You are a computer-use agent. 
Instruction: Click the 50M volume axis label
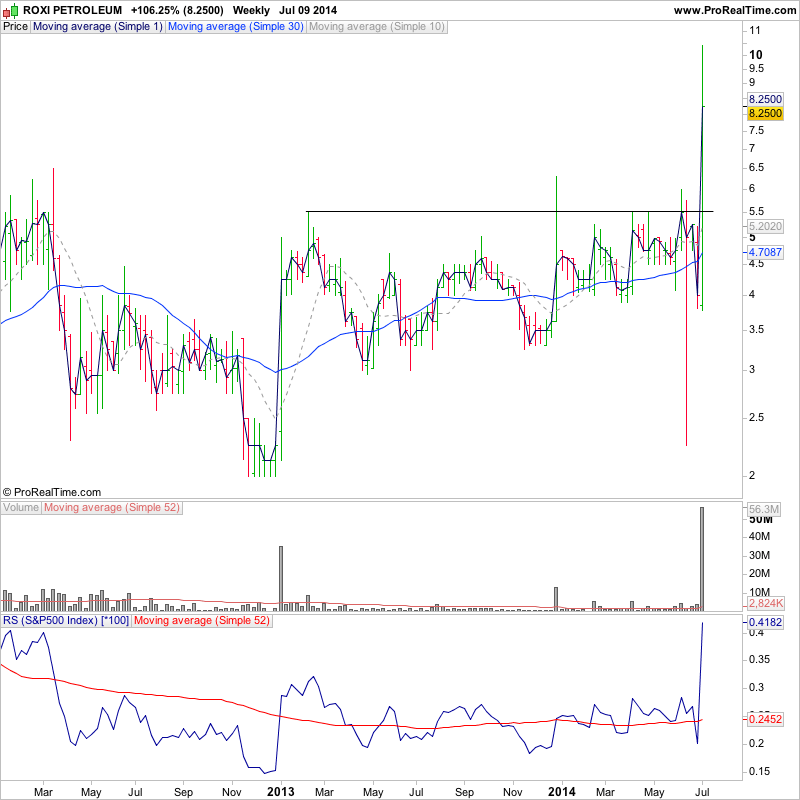[760, 520]
